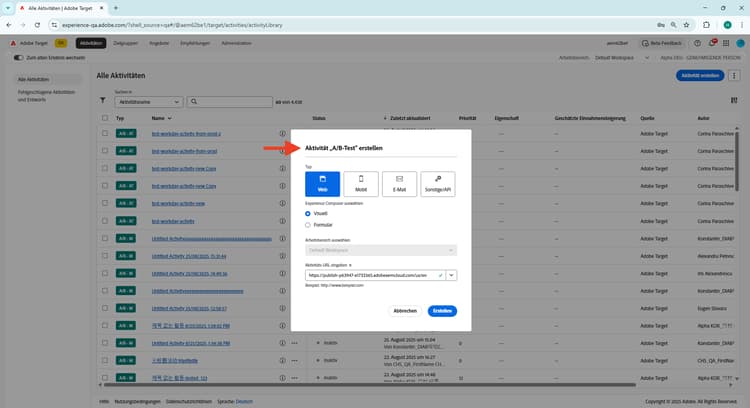Check the row dated 23. August 16:27
The image size is (750, 408).
coord(105,361)
